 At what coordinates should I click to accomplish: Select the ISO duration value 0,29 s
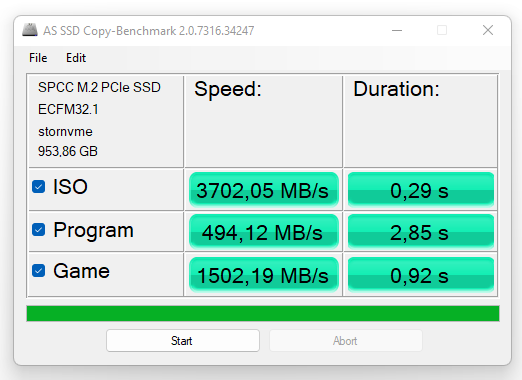click(x=421, y=190)
